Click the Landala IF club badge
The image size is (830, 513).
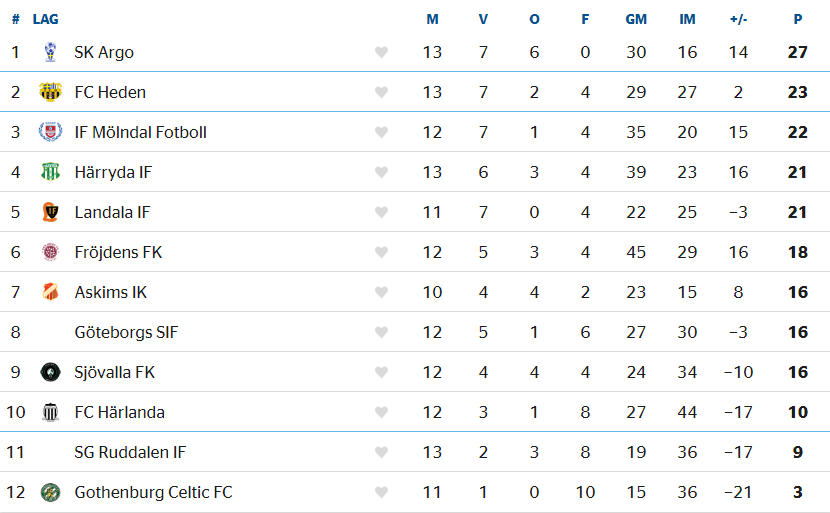tap(50, 212)
